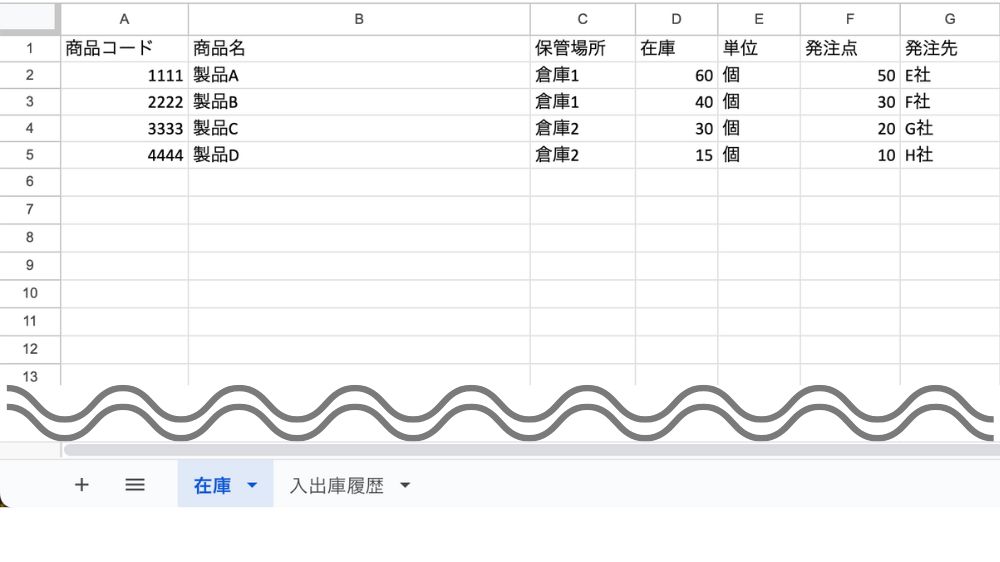Select column B header
1000x562 pixels.
click(x=359, y=19)
